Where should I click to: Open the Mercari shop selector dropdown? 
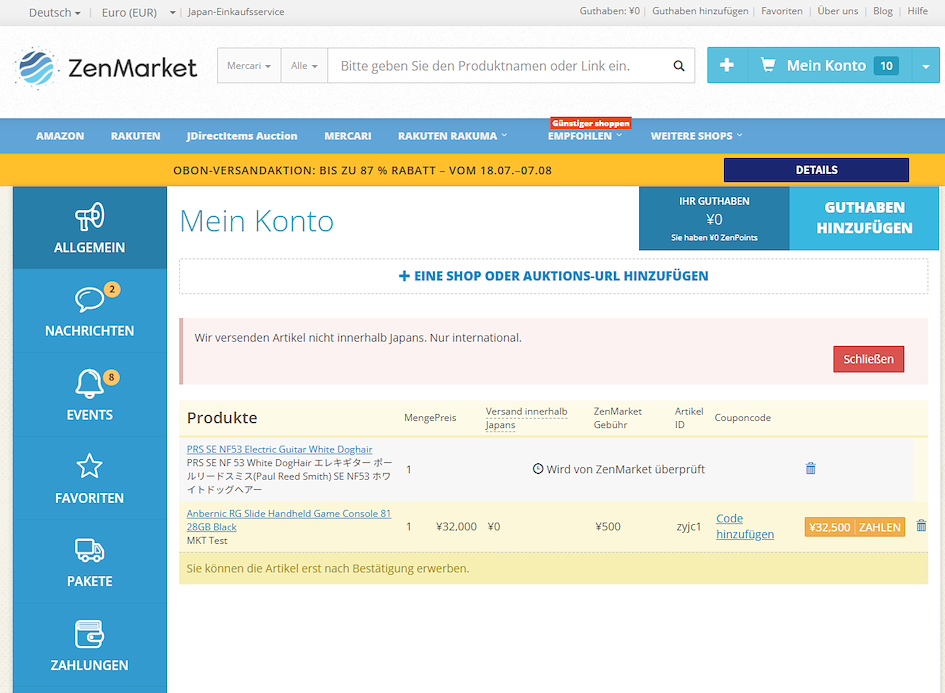coord(249,66)
